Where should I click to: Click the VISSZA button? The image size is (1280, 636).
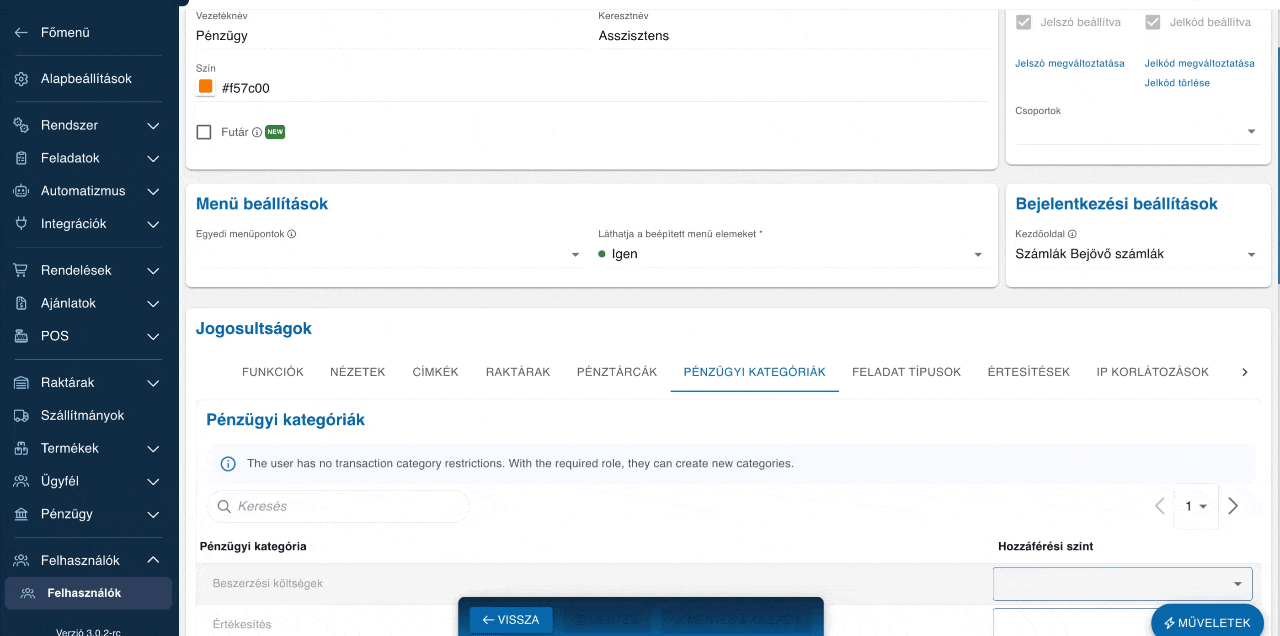[x=511, y=620]
